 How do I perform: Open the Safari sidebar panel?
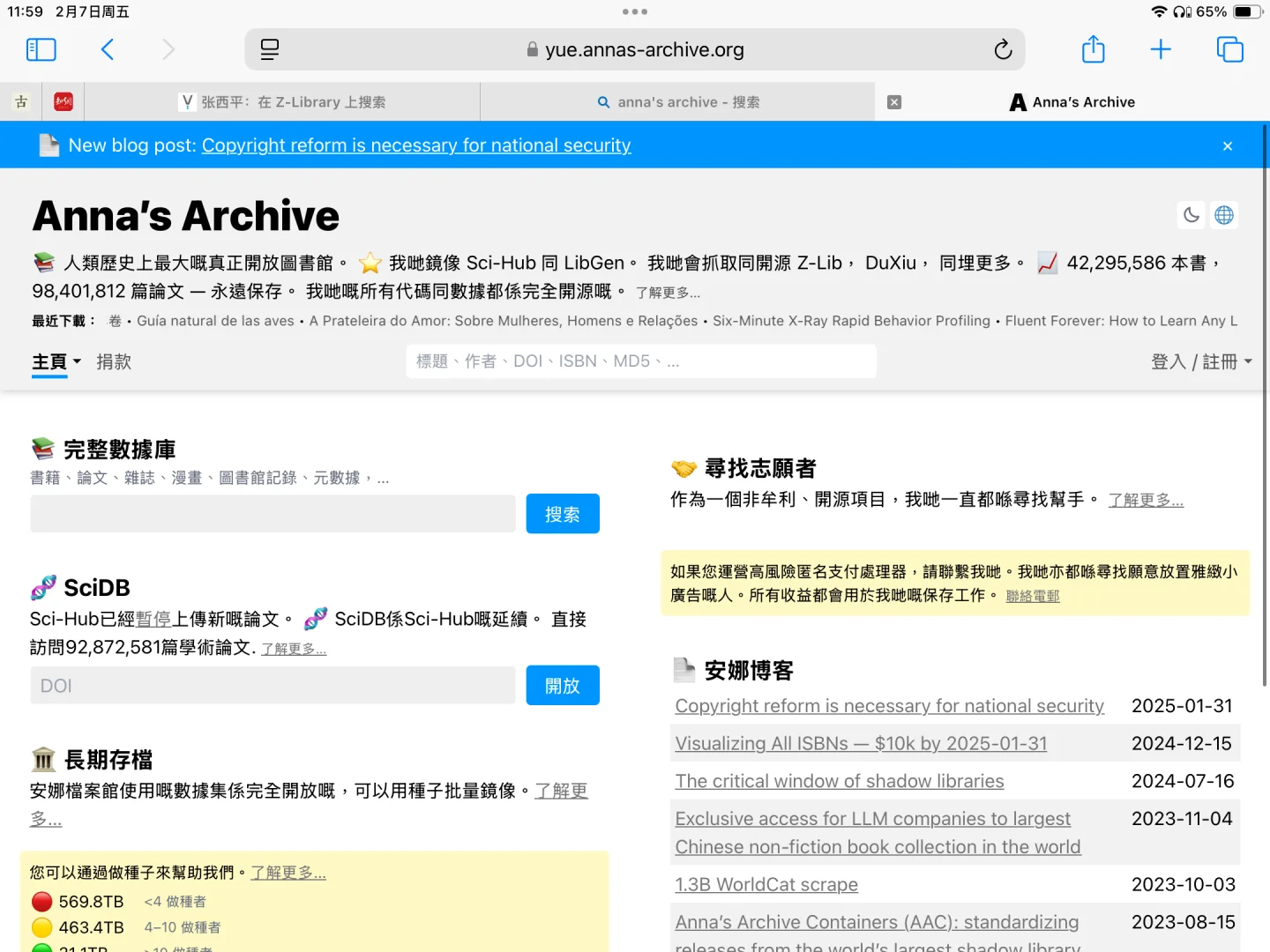[x=41, y=49]
